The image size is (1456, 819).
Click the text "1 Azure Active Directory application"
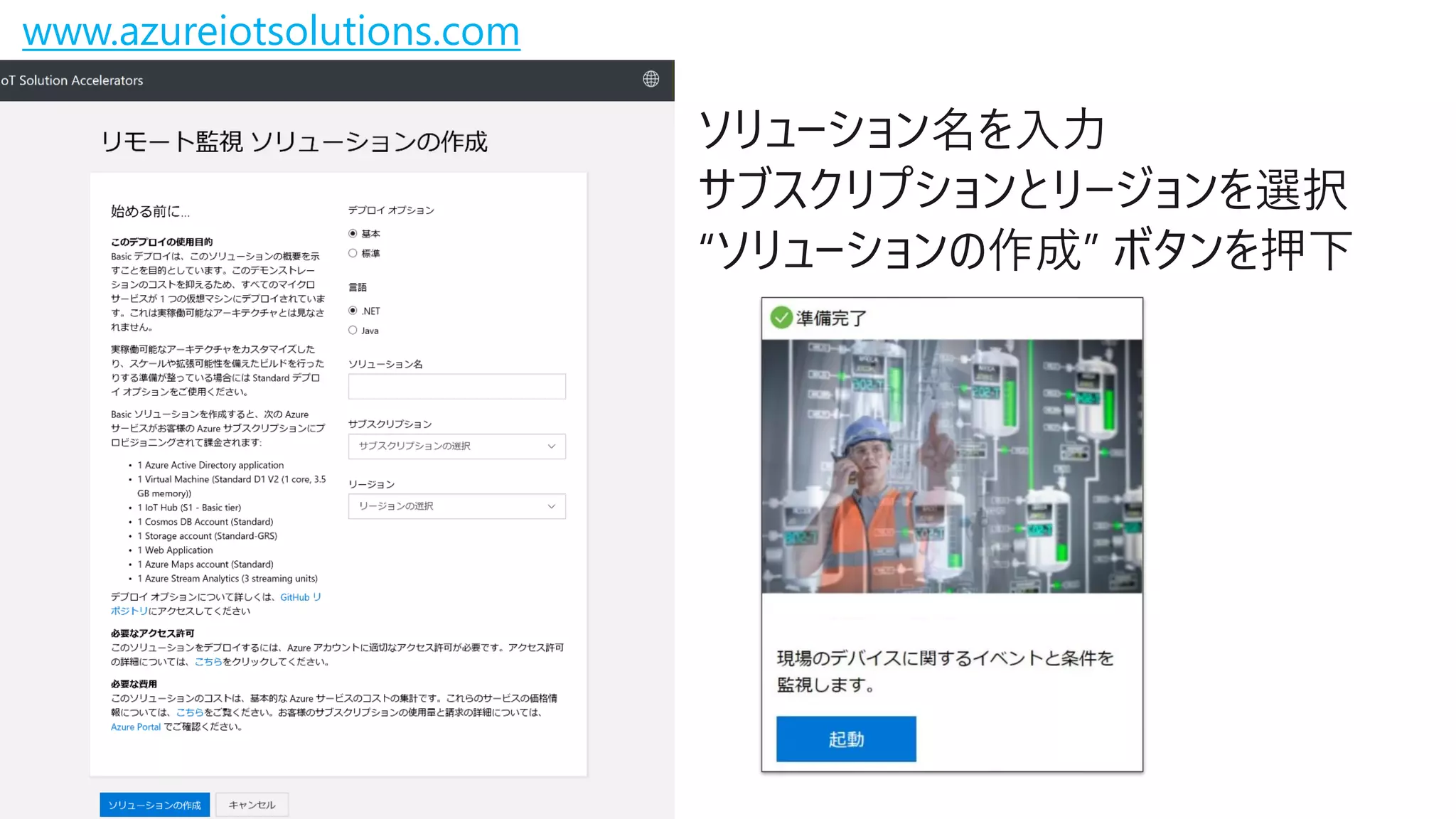coord(210,465)
